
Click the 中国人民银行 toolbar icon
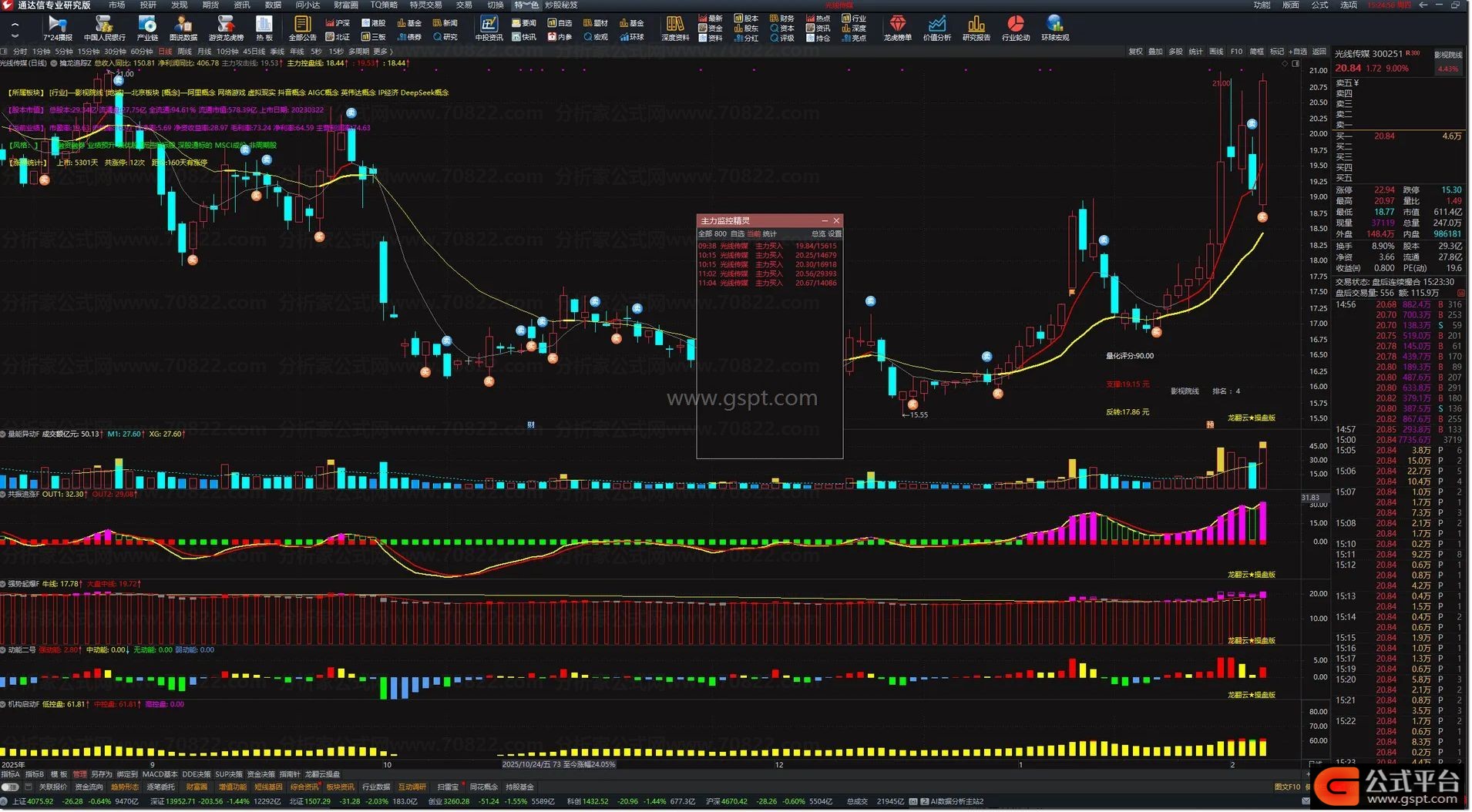point(104,28)
